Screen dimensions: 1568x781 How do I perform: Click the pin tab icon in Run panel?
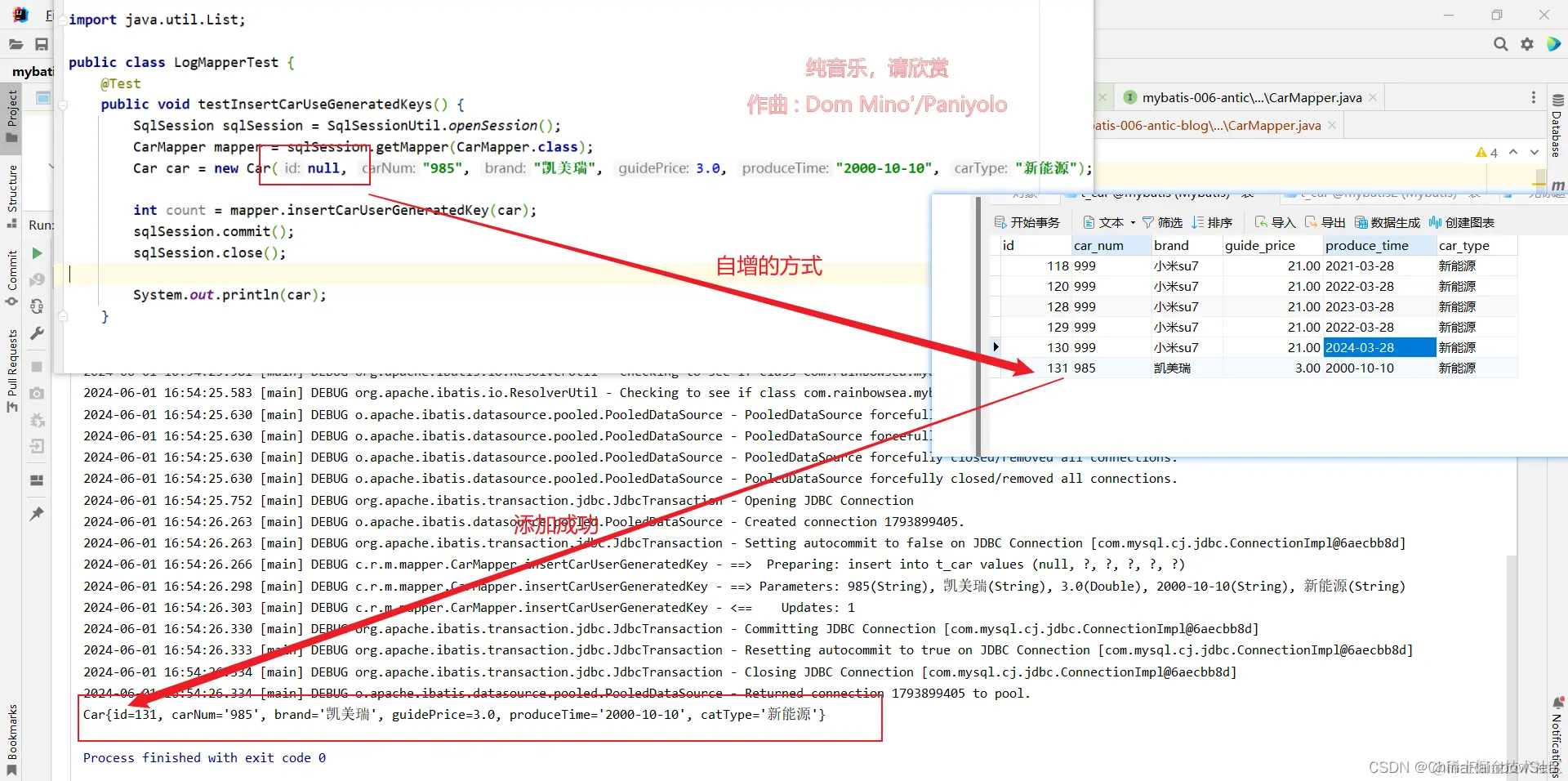(37, 513)
